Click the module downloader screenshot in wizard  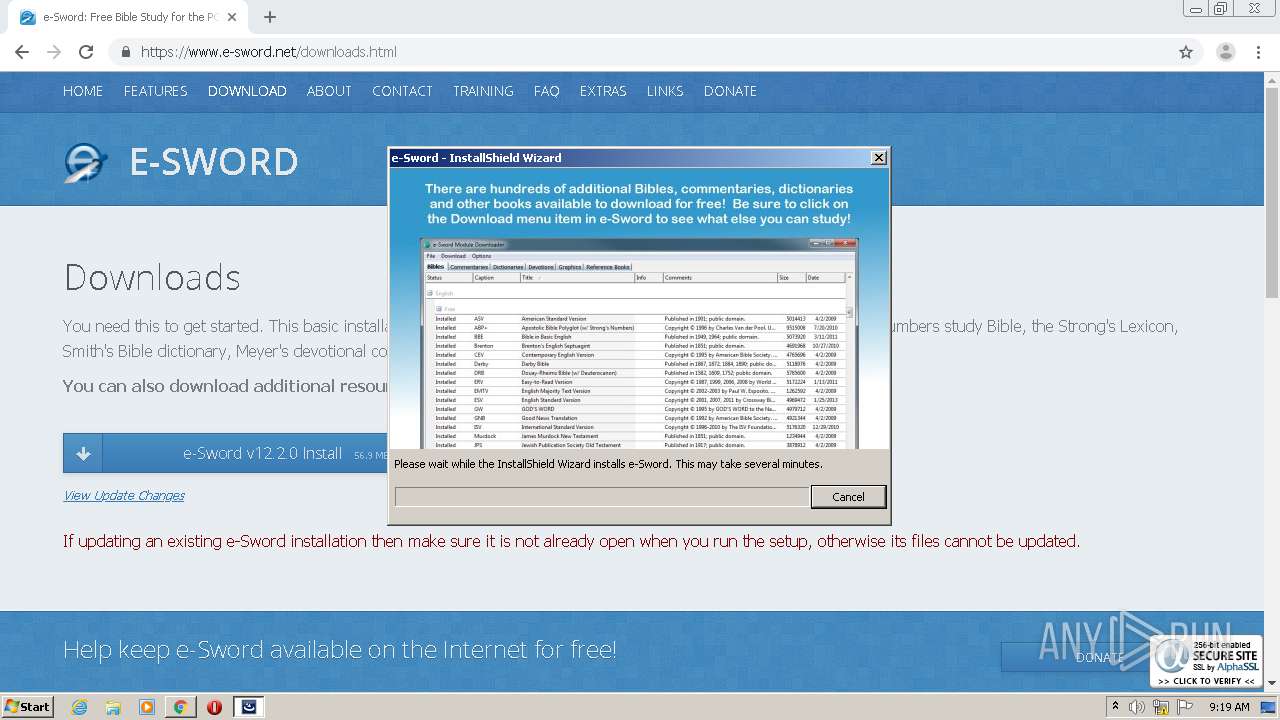(x=639, y=343)
